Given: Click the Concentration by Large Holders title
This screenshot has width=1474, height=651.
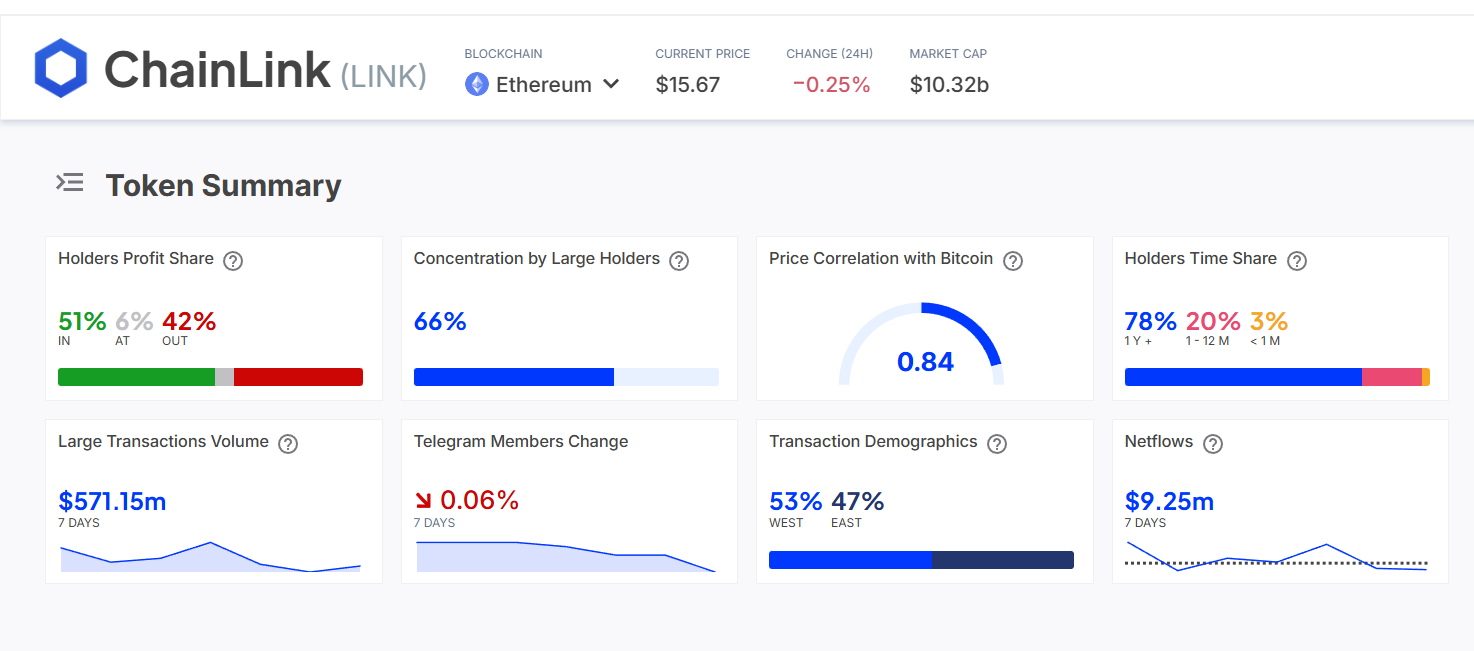Looking at the screenshot, I should coord(537,259).
